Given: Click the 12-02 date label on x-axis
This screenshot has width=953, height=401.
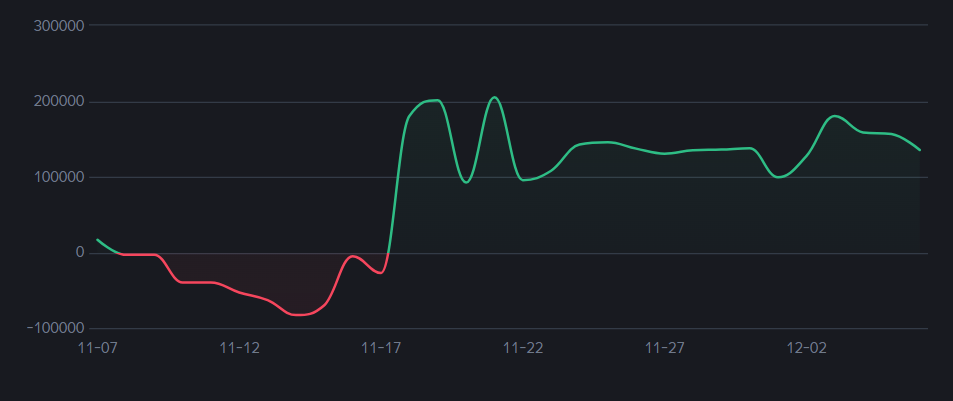Looking at the screenshot, I should (807, 348).
